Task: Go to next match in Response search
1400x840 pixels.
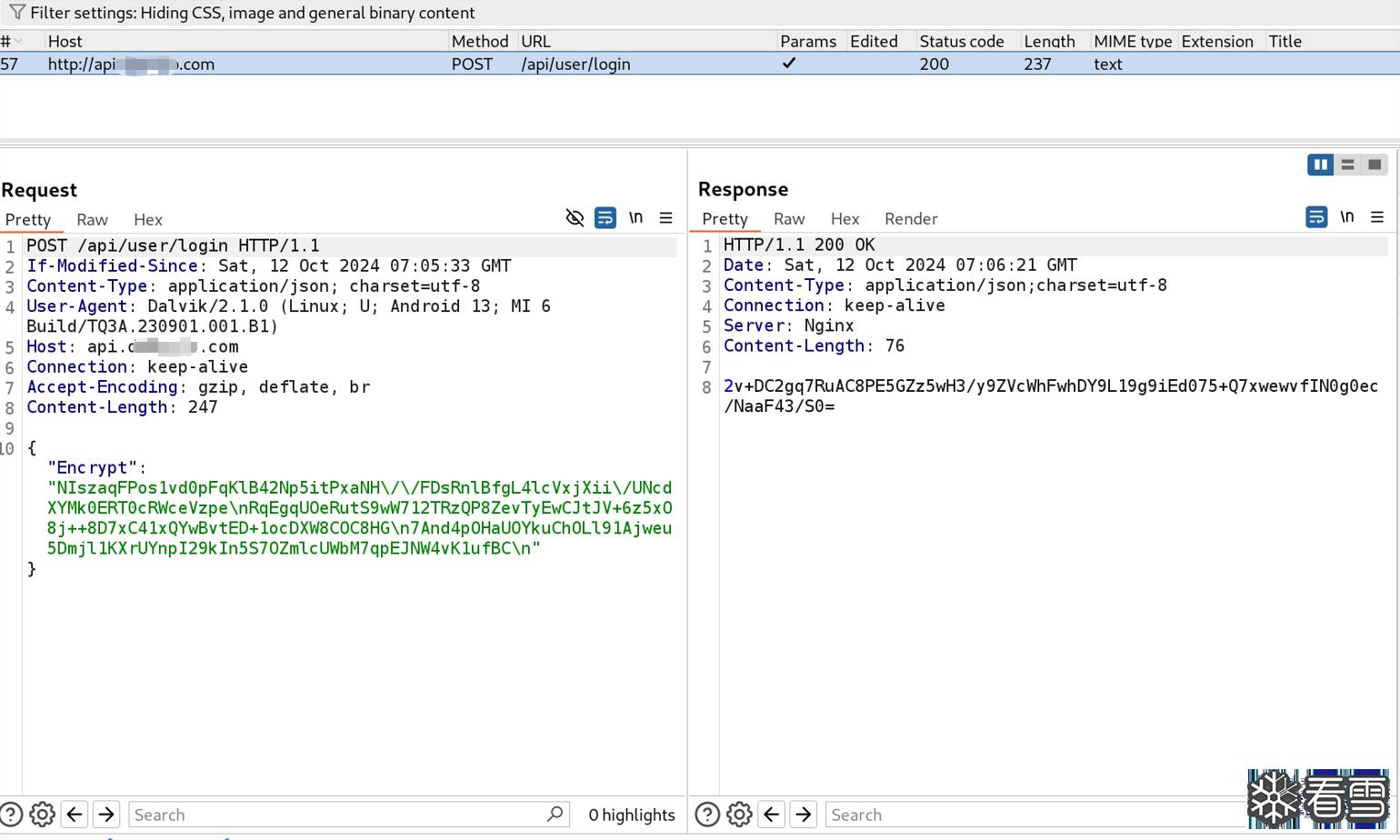Action: click(803, 815)
